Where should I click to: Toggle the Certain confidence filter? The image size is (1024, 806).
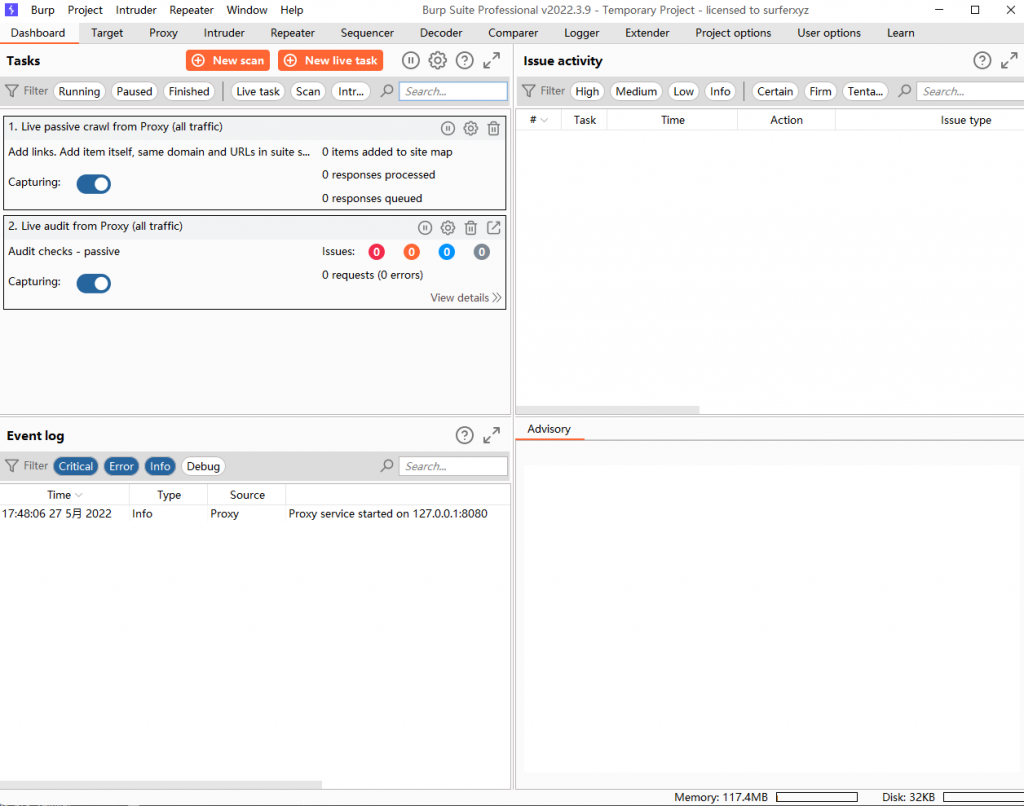[775, 91]
